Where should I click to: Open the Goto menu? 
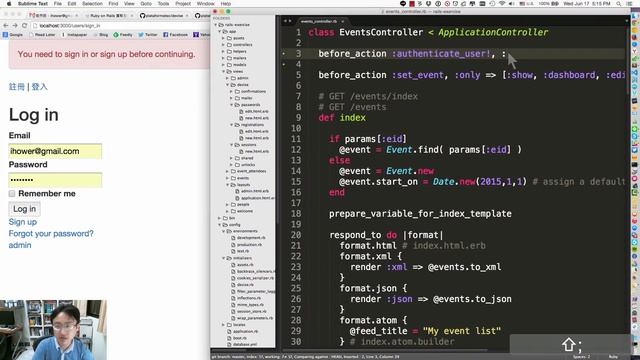(146, 3)
